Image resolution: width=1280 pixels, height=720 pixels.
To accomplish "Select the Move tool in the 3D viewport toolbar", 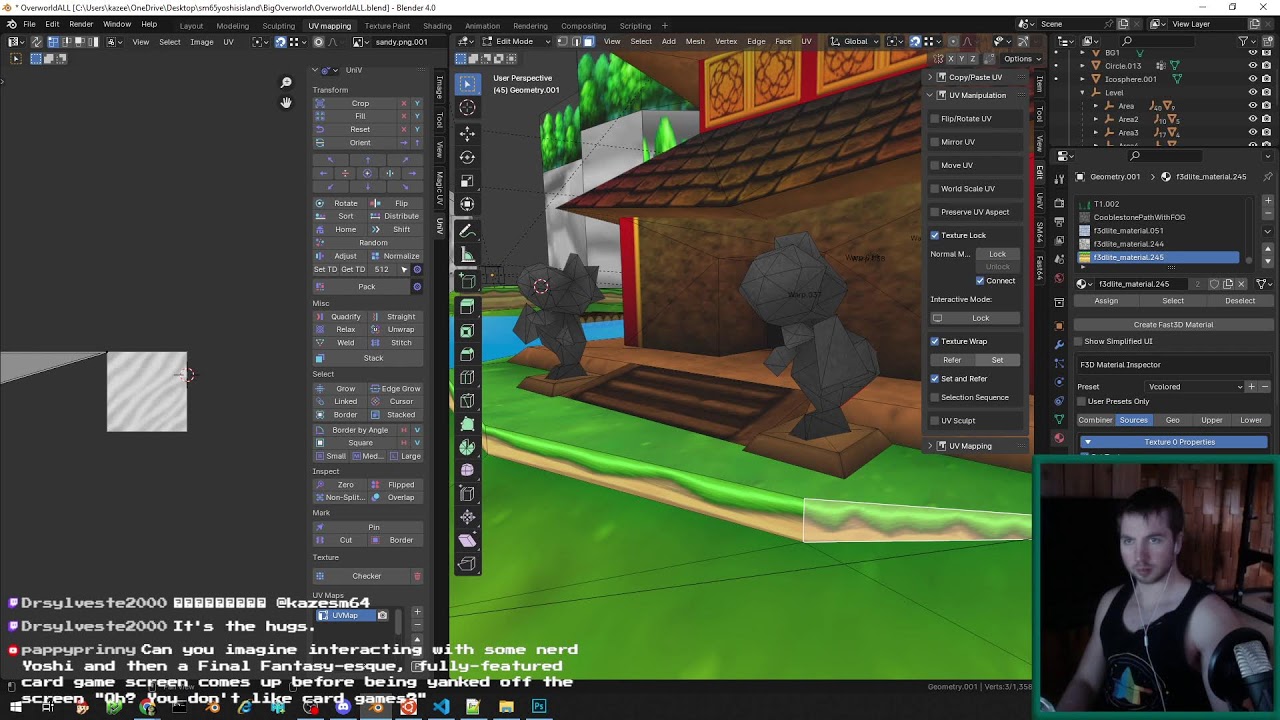I will pos(467,133).
